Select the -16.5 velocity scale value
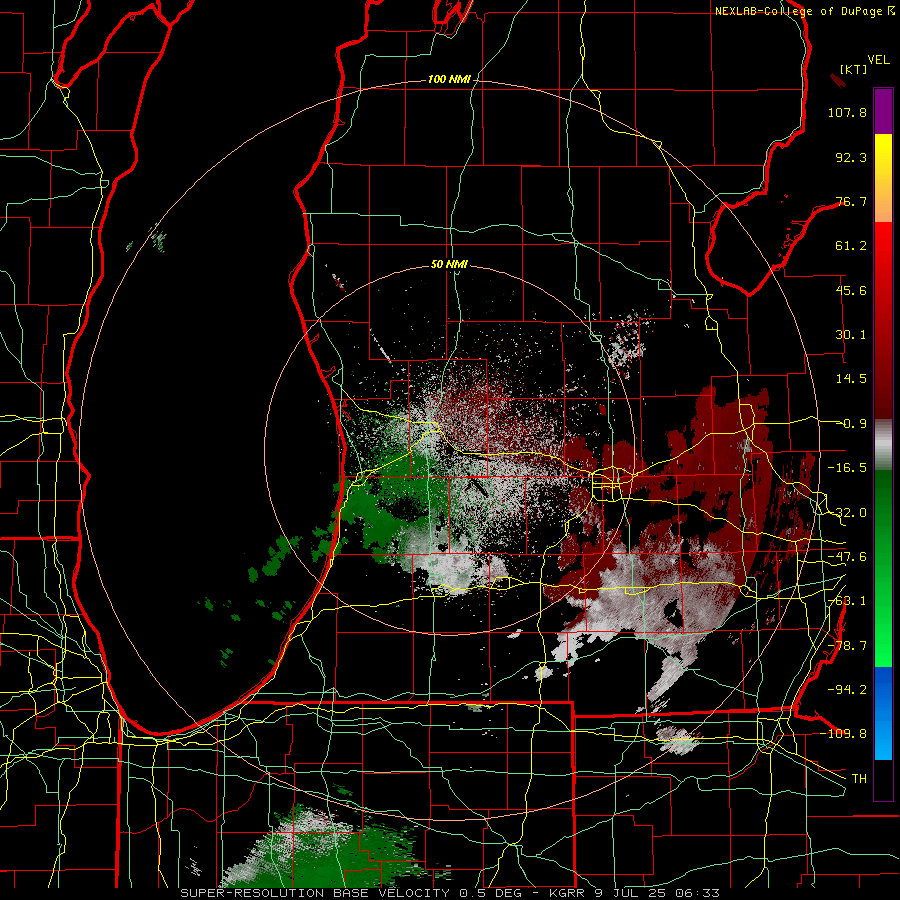Screen dimensions: 900x900 (x=847, y=468)
